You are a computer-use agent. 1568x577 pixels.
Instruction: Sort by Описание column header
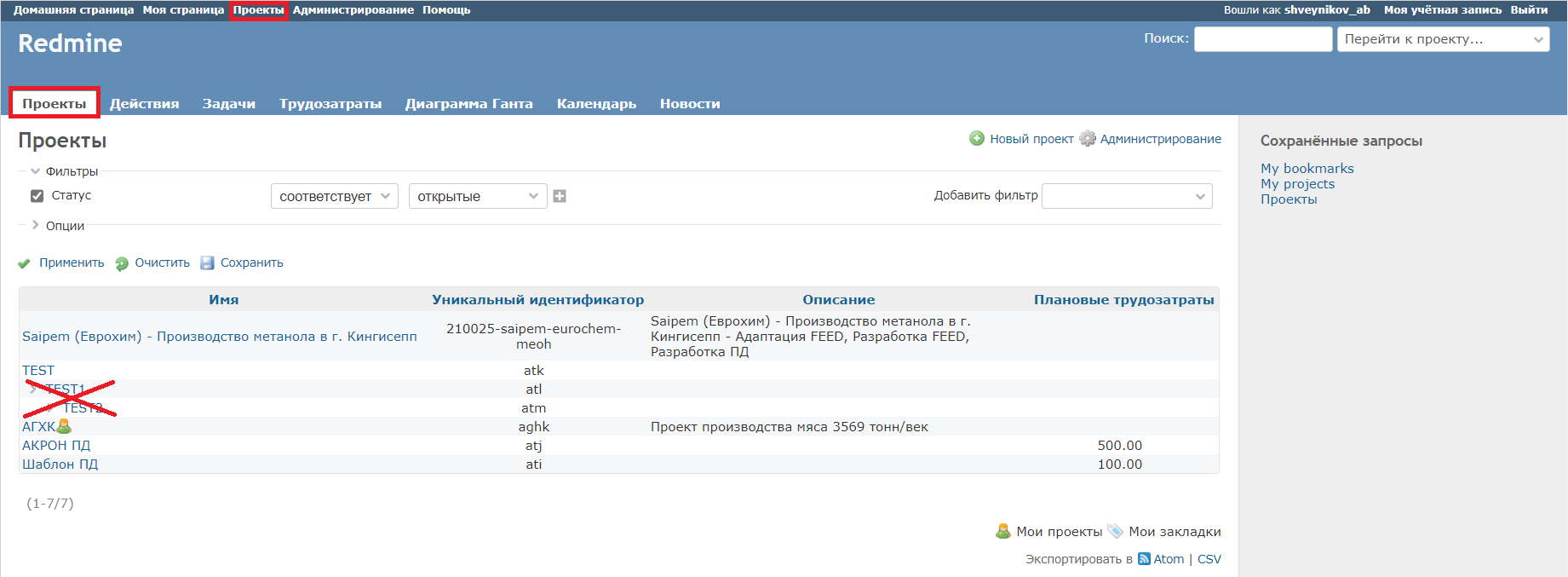click(839, 300)
